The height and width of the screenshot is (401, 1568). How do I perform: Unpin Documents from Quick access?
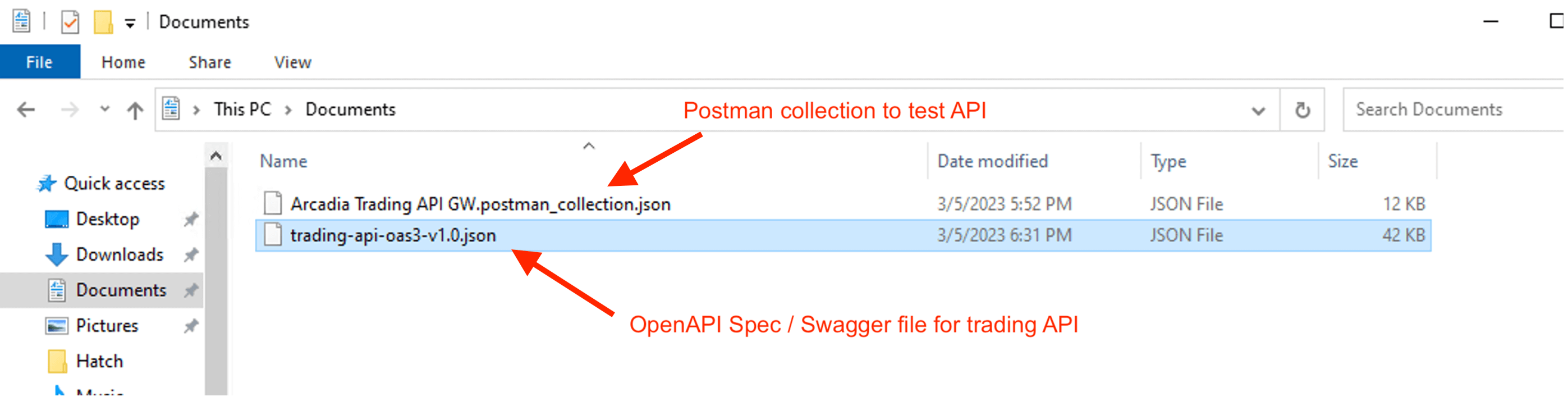click(191, 291)
